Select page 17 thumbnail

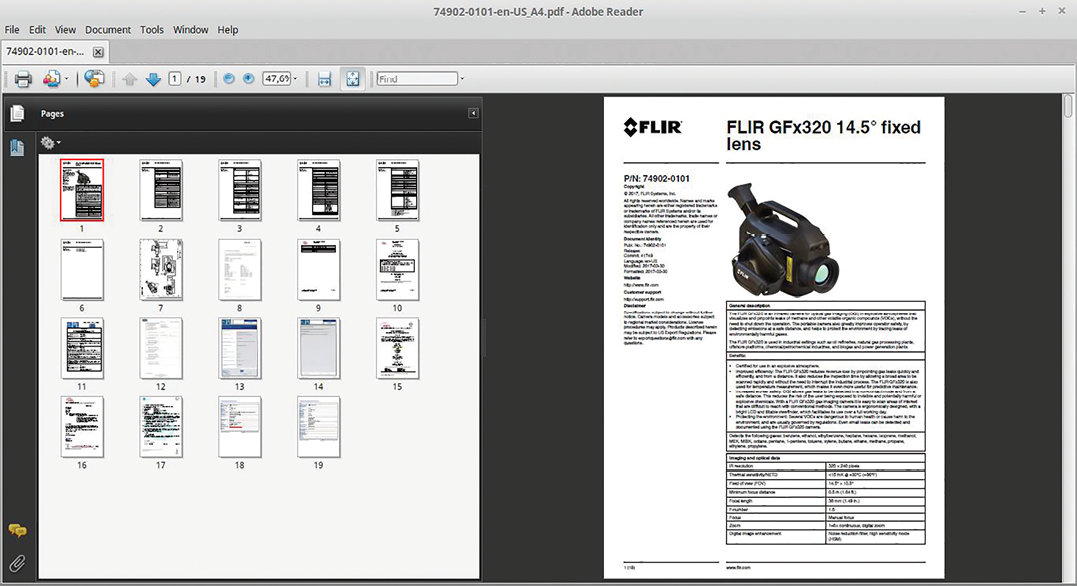click(161, 427)
